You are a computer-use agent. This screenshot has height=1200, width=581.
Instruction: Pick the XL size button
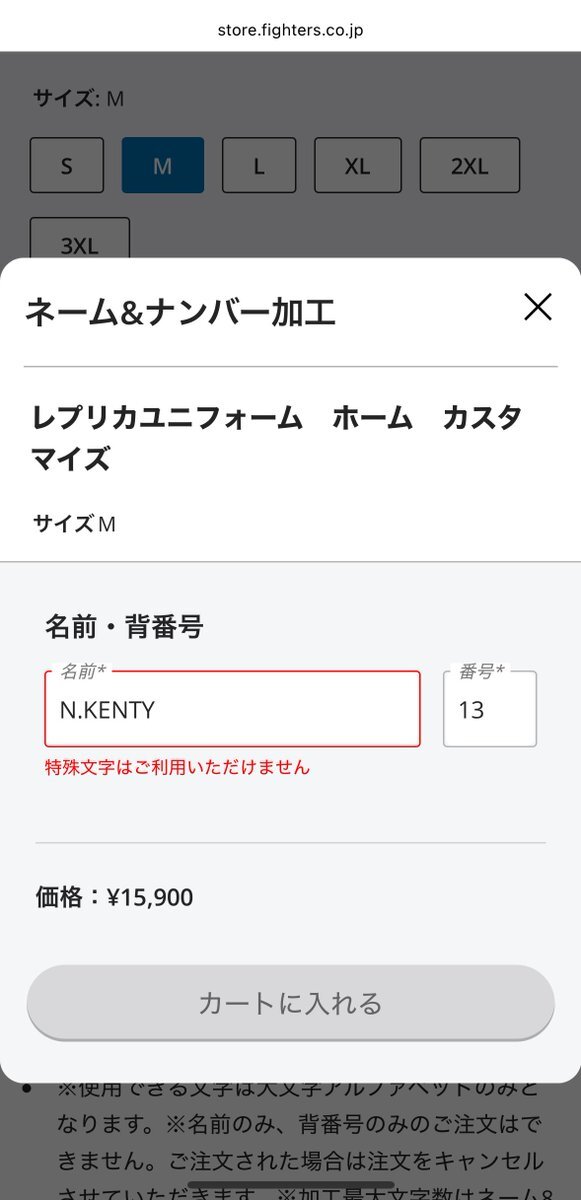tap(358, 165)
